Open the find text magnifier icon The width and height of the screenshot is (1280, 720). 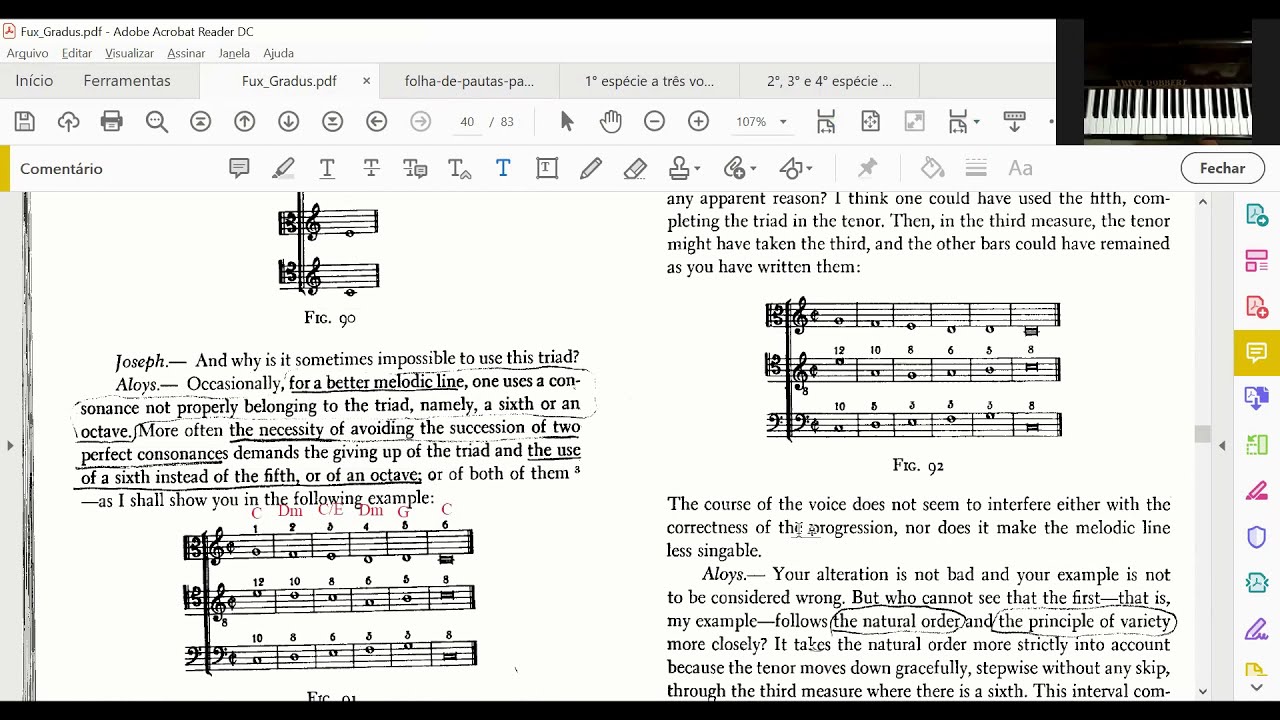click(157, 122)
